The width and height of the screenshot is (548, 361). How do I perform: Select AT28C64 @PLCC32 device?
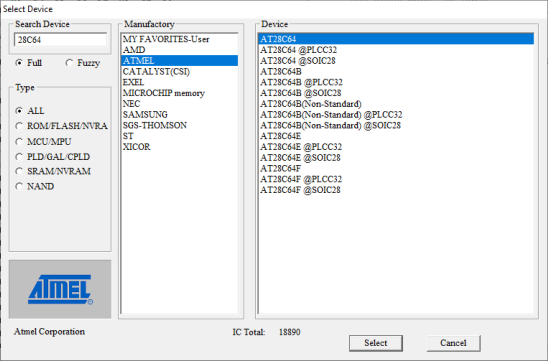coord(396,50)
